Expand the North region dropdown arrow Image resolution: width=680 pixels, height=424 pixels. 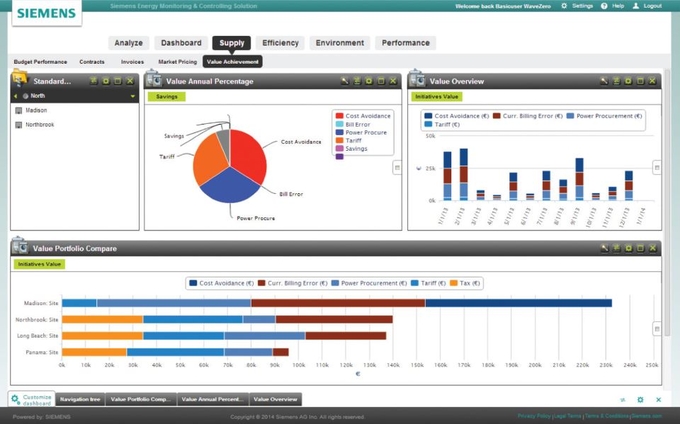pyautogui.click(x=132, y=97)
